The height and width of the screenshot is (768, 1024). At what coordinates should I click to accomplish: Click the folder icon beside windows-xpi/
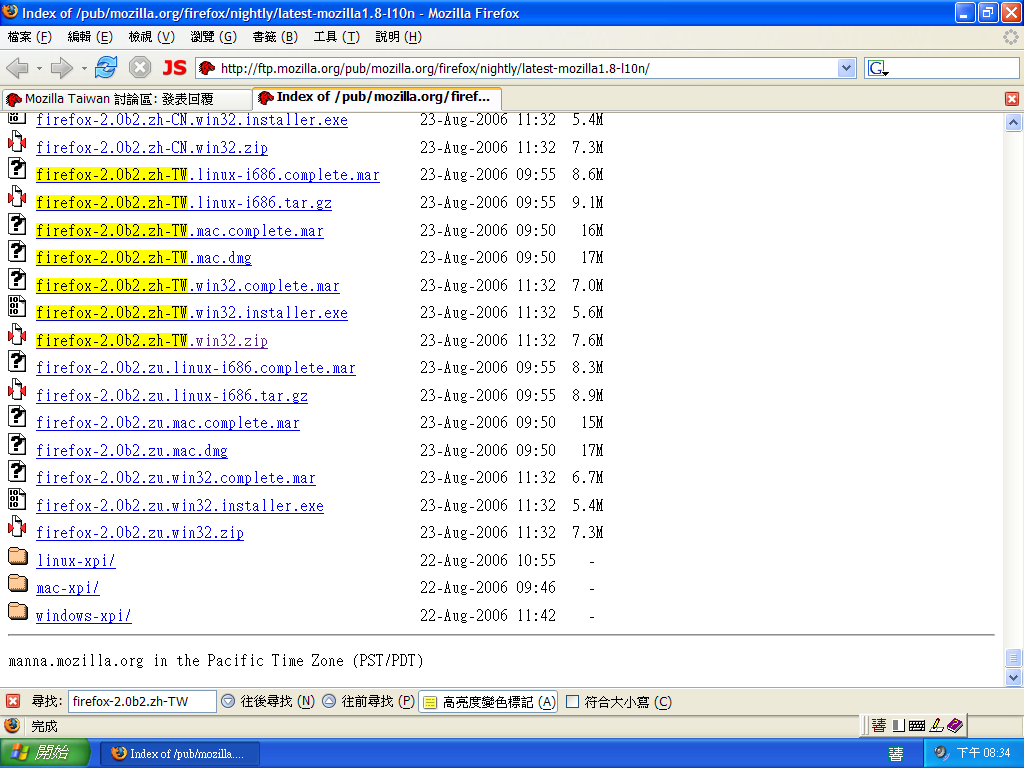point(18,611)
